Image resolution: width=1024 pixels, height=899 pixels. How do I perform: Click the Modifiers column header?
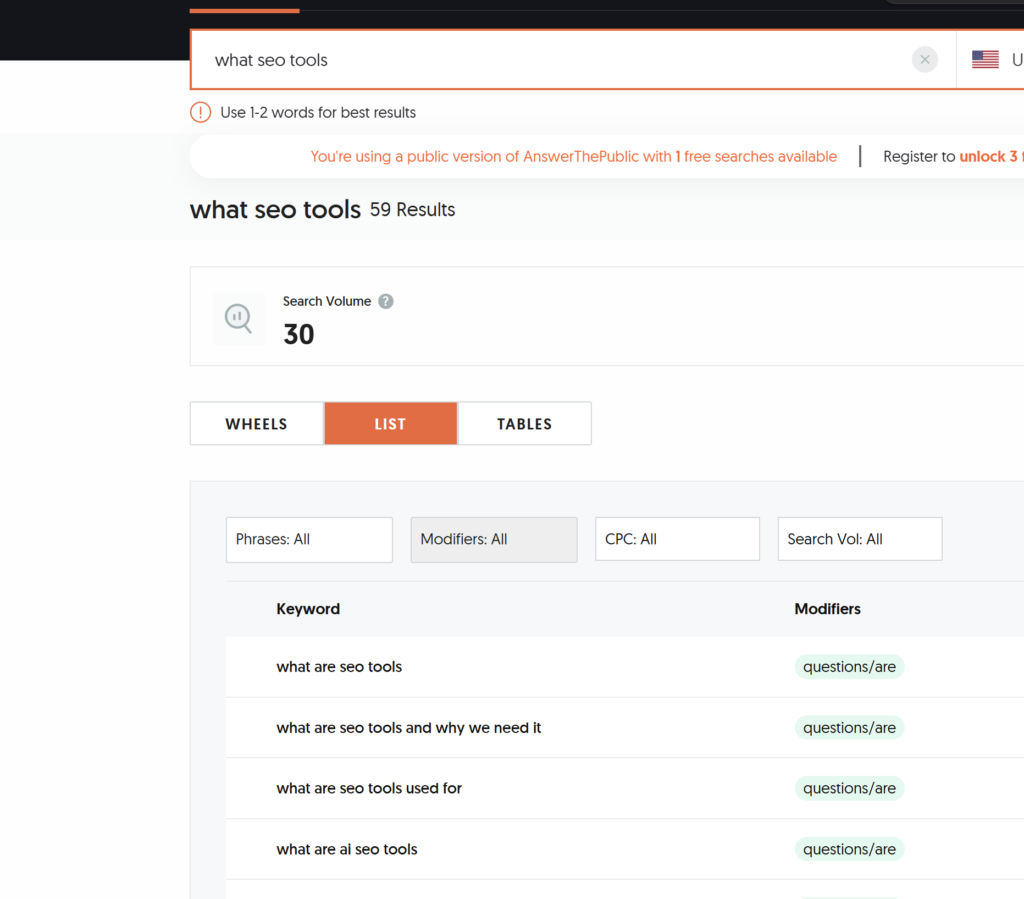(827, 609)
